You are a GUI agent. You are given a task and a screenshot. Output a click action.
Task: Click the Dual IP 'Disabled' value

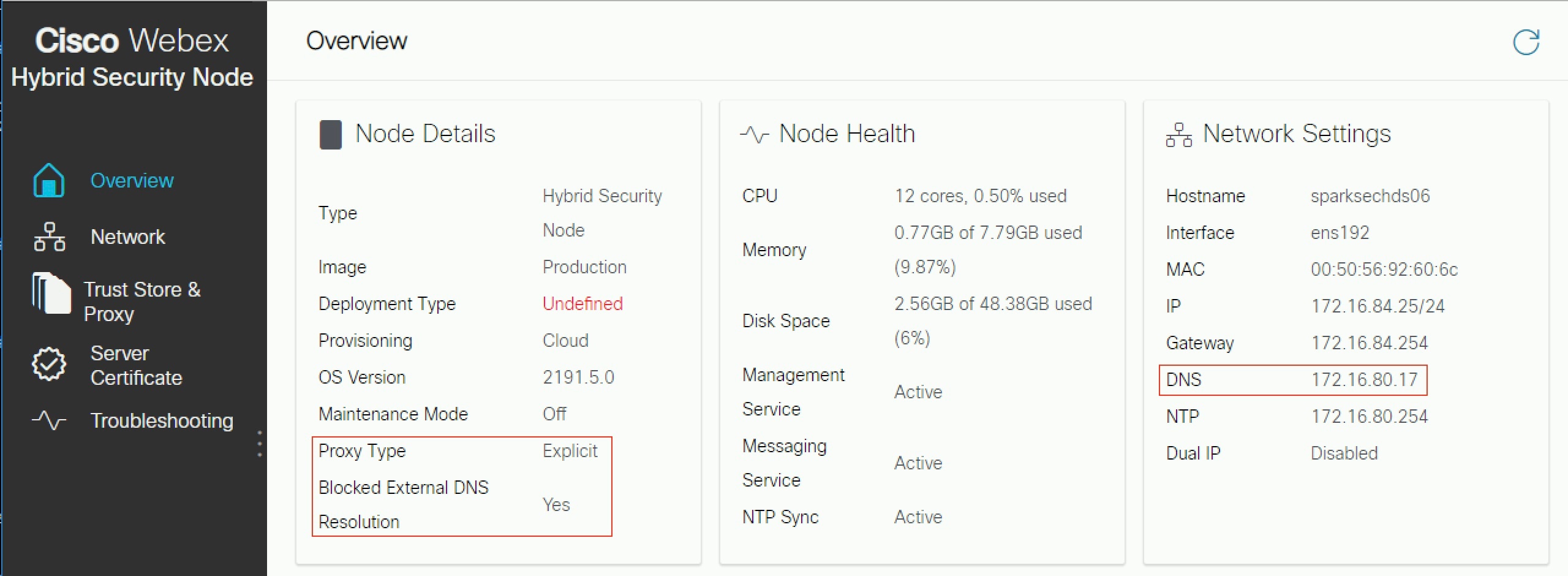1344,453
